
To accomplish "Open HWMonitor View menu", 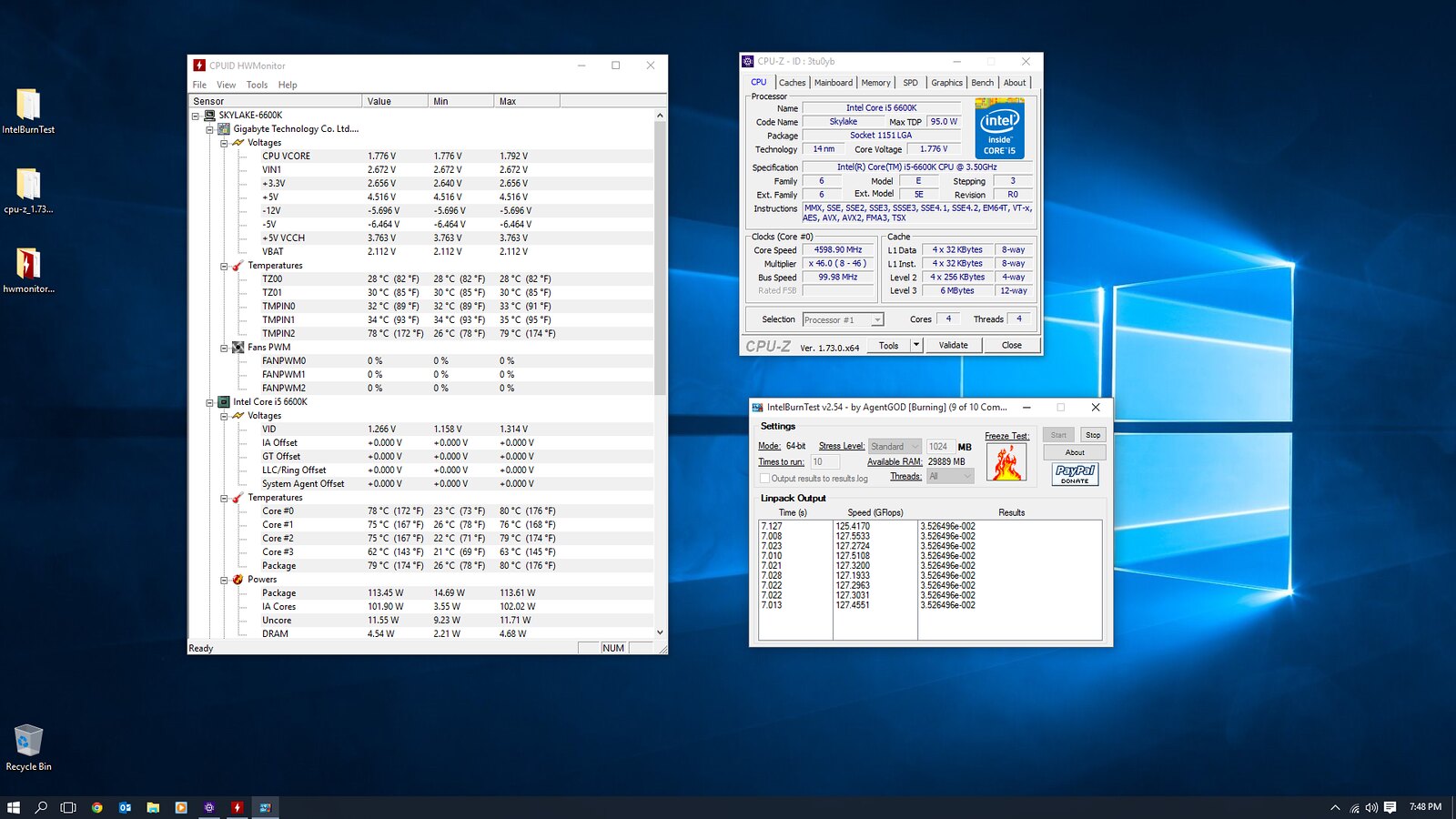I will point(226,85).
